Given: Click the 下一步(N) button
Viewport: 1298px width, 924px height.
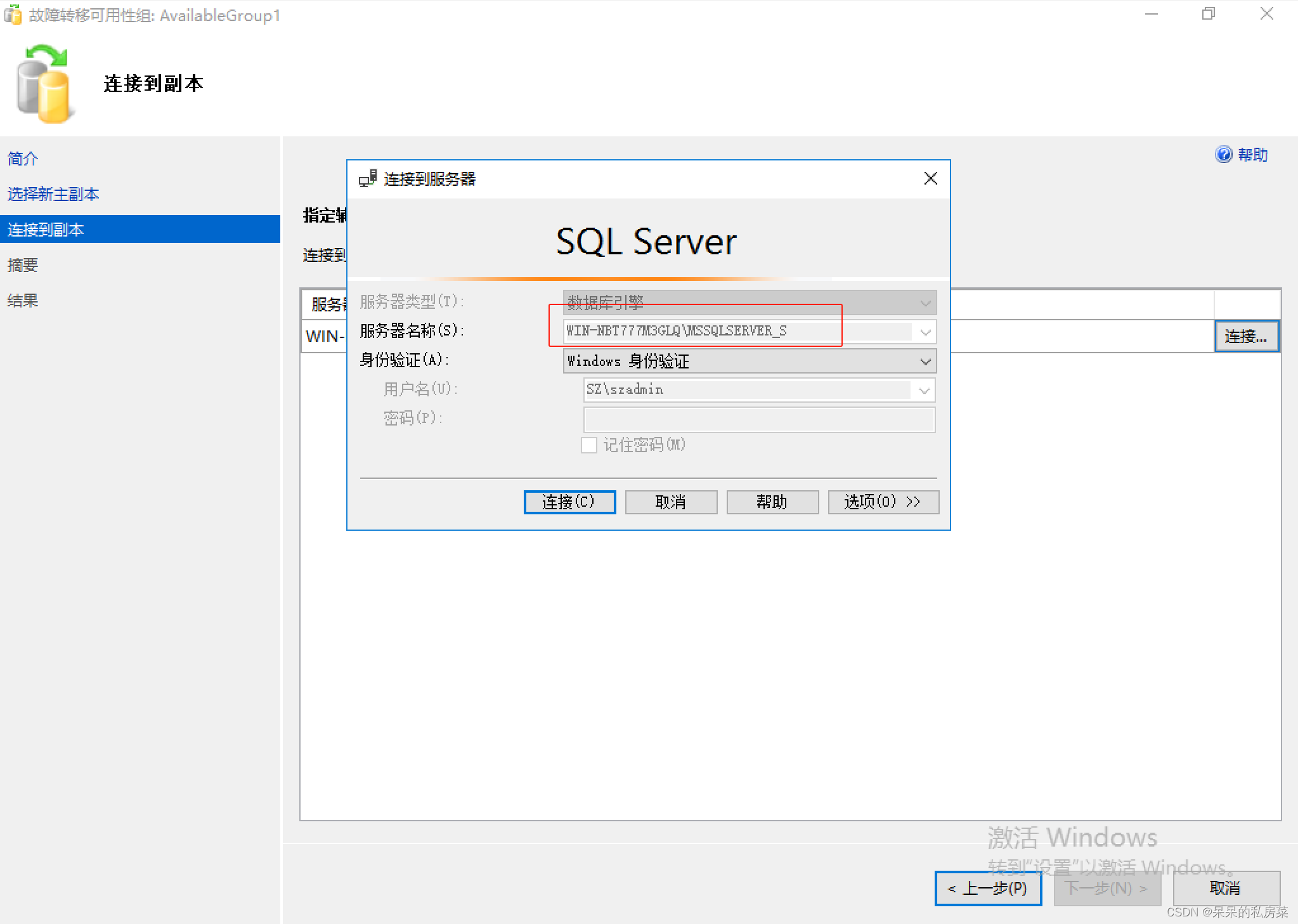Looking at the screenshot, I should (1107, 888).
